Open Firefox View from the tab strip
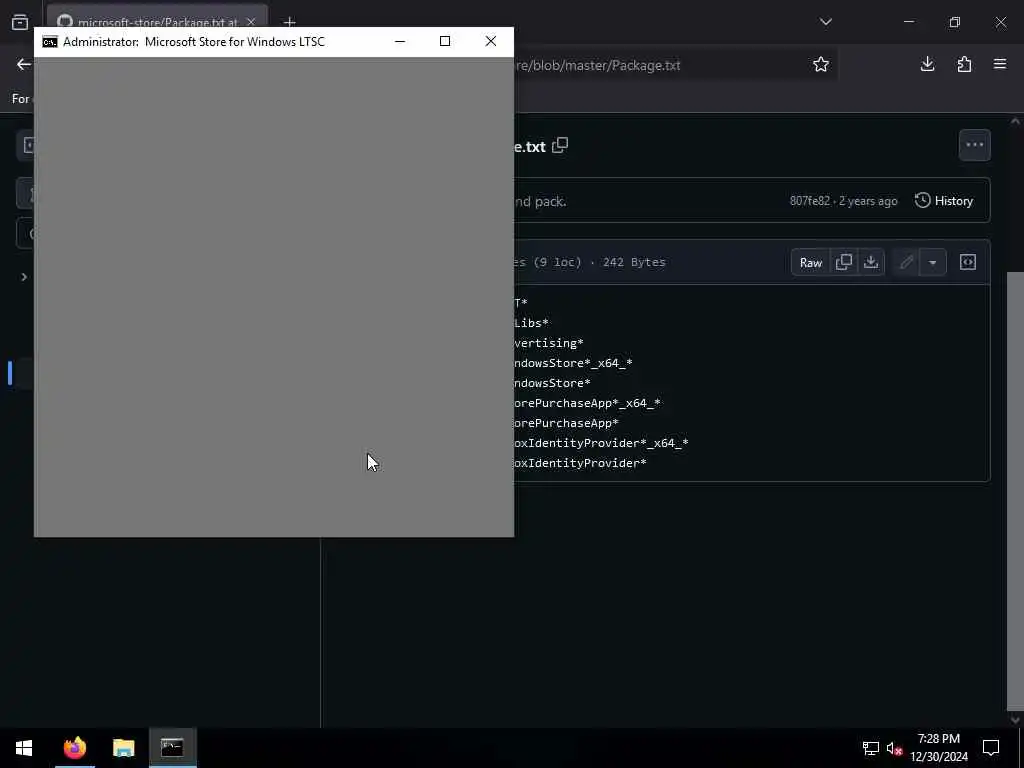The image size is (1024, 768). [x=20, y=22]
